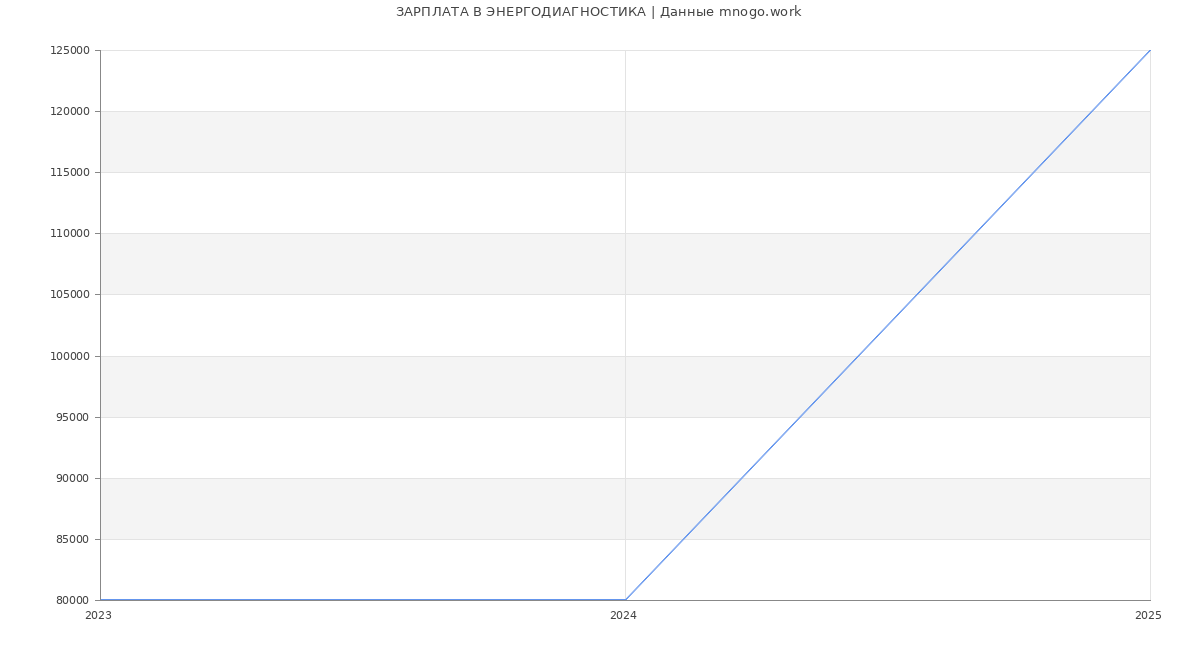Click the 105000 y-axis label

(x=70, y=295)
